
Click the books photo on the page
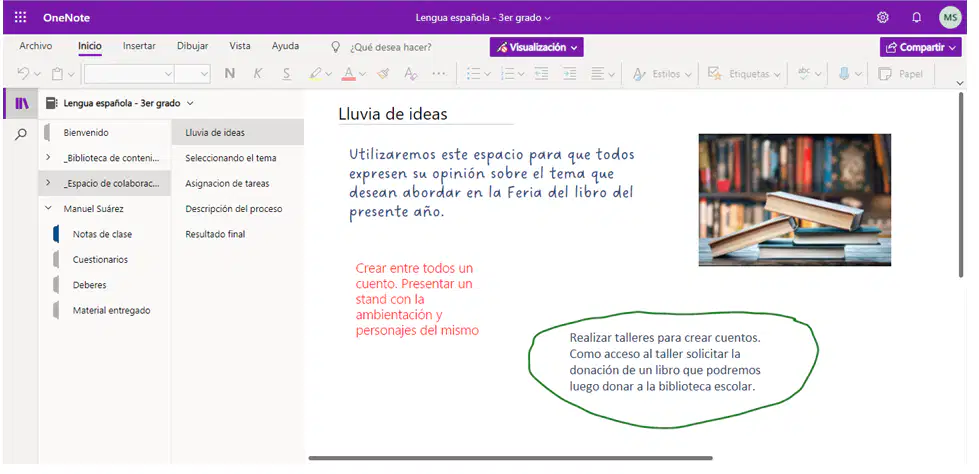click(x=795, y=200)
